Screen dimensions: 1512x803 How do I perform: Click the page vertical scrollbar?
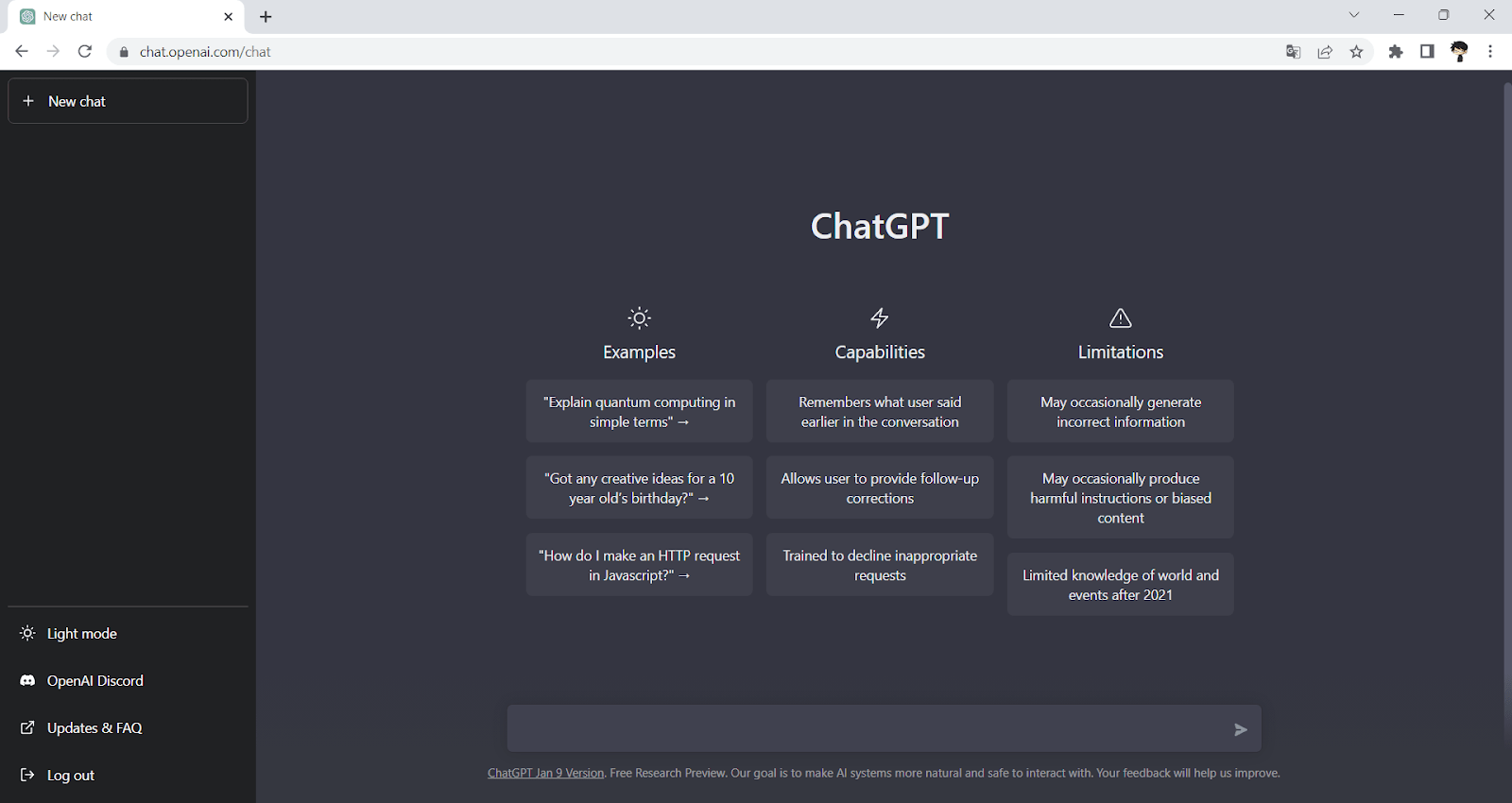tap(1506, 411)
